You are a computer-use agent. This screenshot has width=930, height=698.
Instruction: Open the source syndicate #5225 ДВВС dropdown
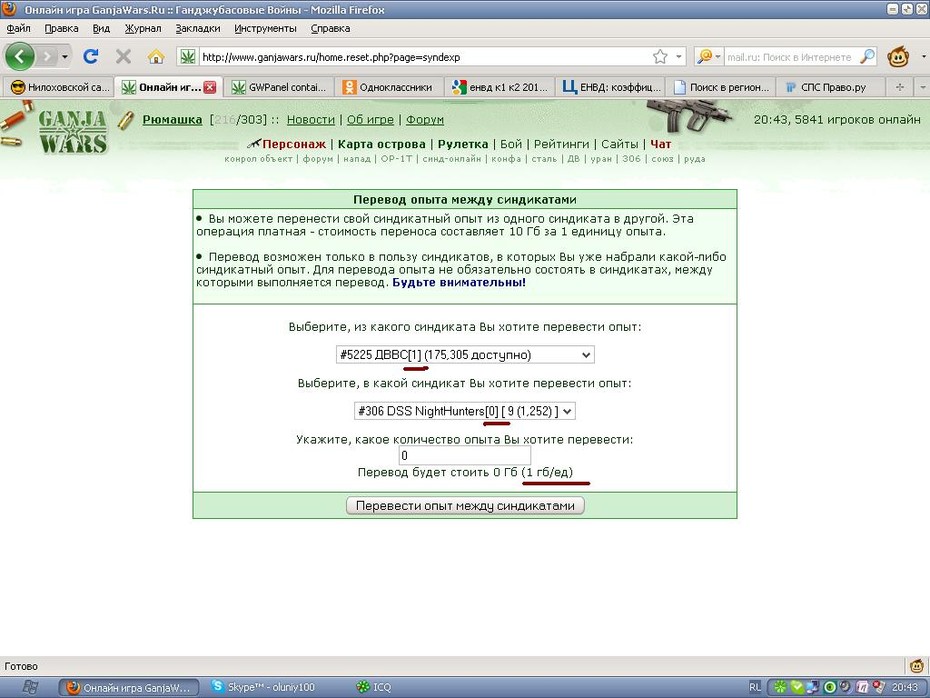(465, 355)
